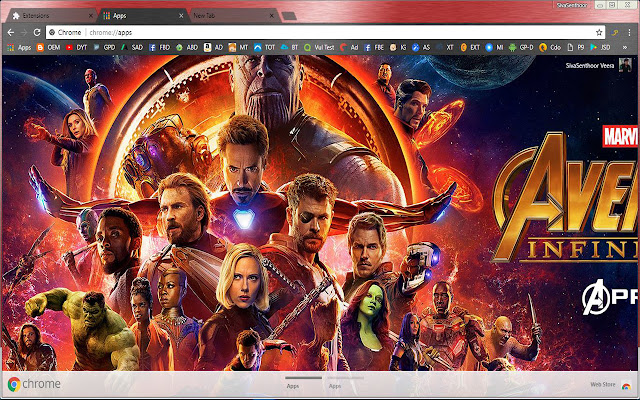Open the Vul Test bookmark
This screenshot has width=640, height=400.
point(319,47)
